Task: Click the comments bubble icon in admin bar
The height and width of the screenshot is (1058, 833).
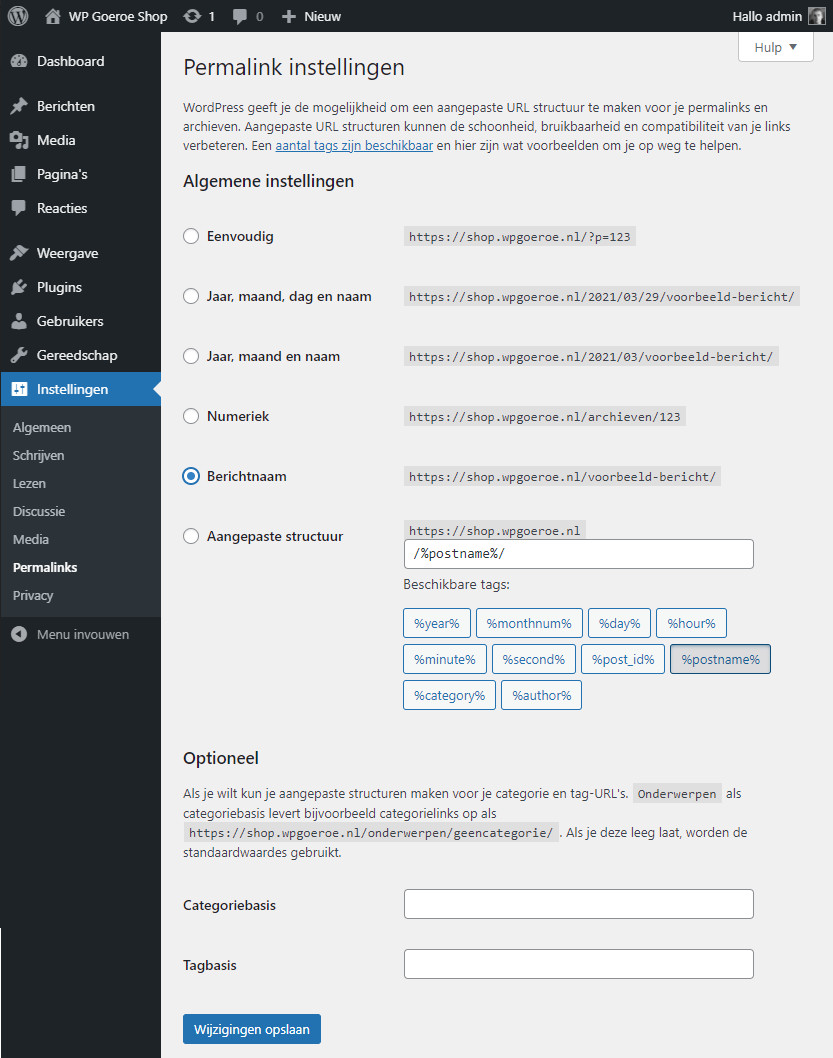Action: (240, 17)
